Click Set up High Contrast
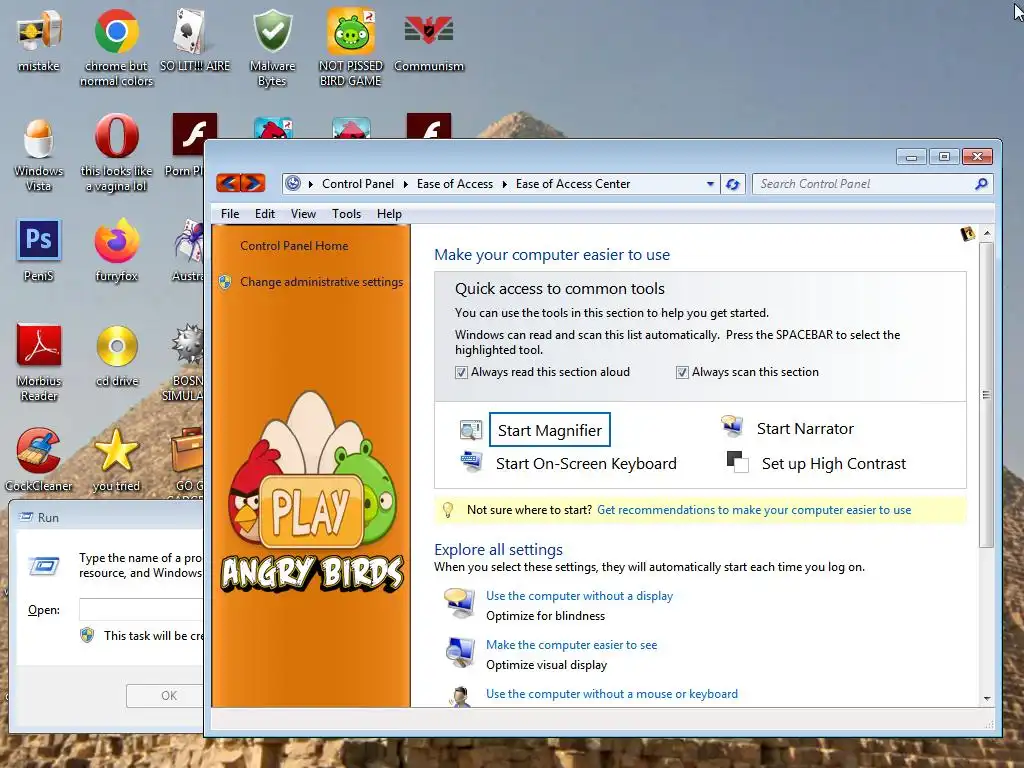Image resolution: width=1024 pixels, height=768 pixels. [834, 464]
